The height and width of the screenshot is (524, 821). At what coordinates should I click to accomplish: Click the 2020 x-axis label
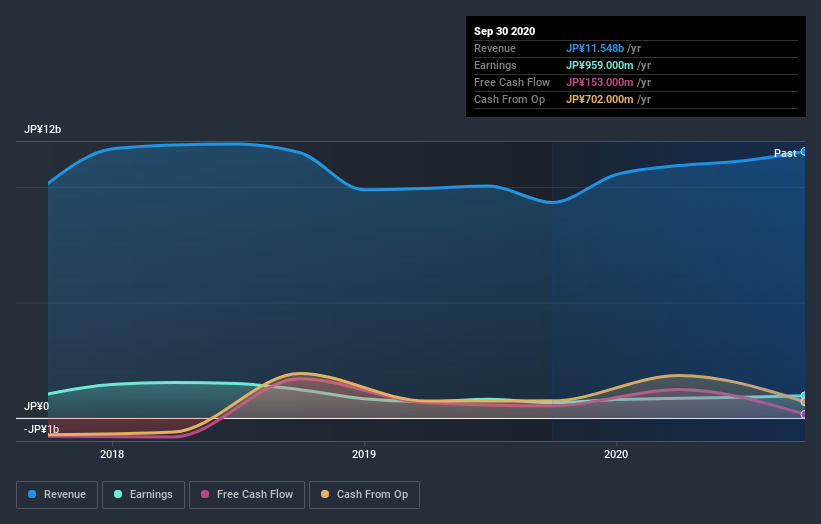click(x=616, y=454)
